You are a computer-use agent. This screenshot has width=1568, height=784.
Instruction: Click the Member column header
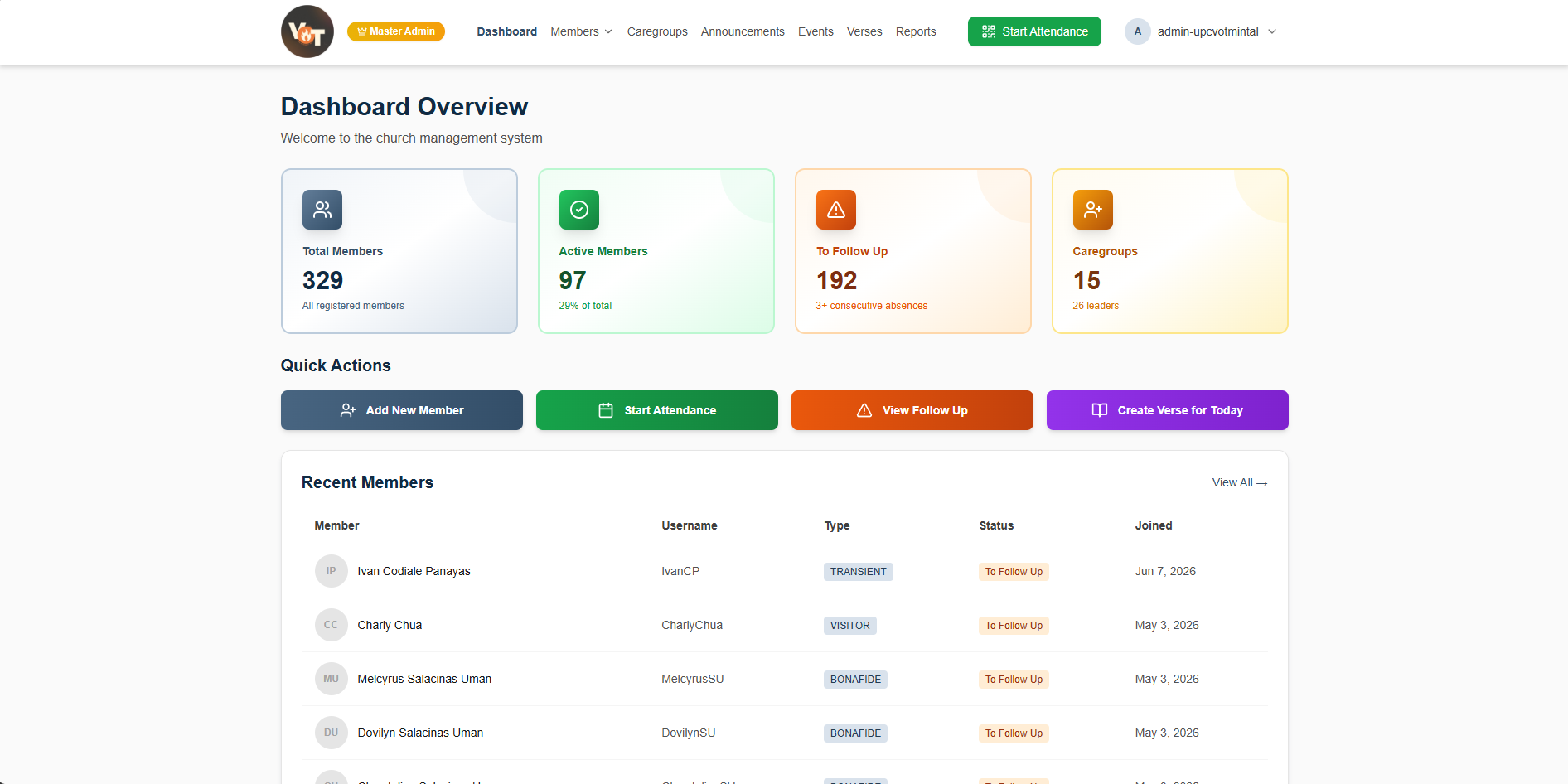pos(336,525)
